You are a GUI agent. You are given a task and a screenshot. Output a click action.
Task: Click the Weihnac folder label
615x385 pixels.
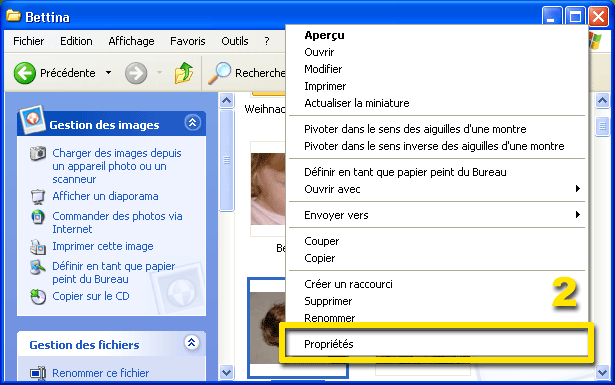pos(265,109)
